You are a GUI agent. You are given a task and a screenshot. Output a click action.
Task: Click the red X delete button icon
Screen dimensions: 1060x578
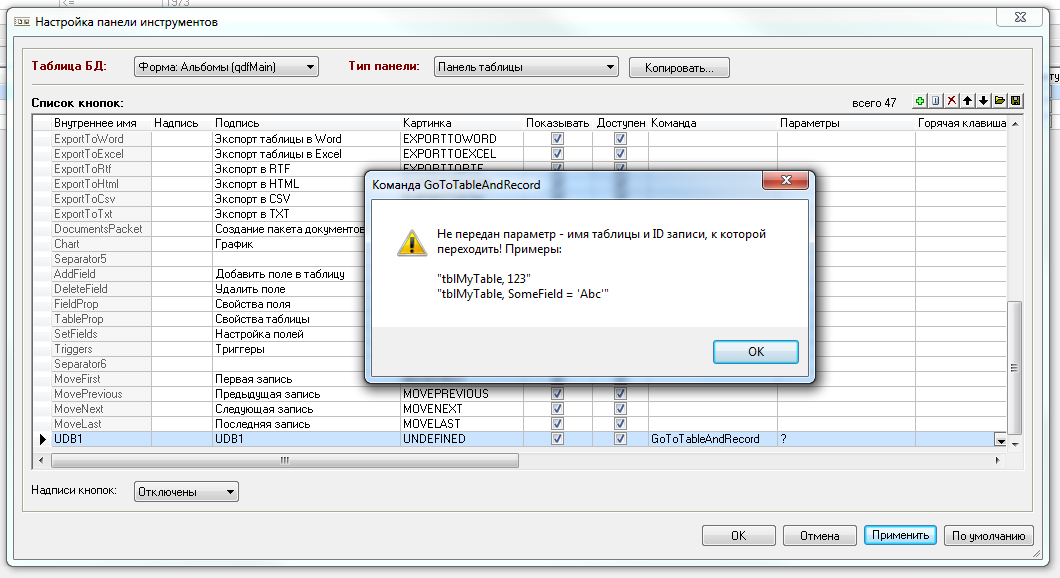click(952, 101)
